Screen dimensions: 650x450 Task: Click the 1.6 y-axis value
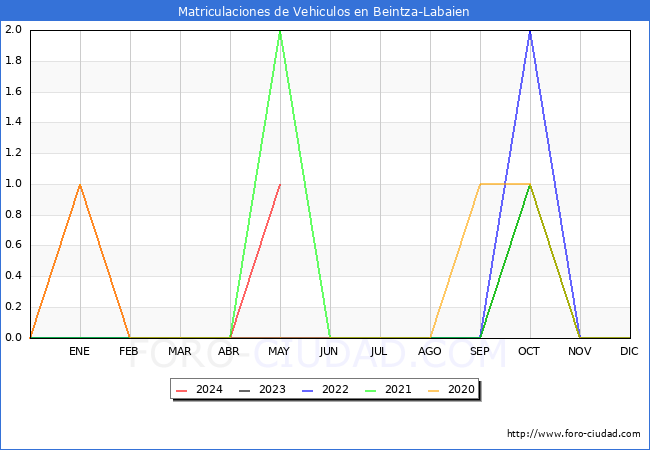click(13, 91)
